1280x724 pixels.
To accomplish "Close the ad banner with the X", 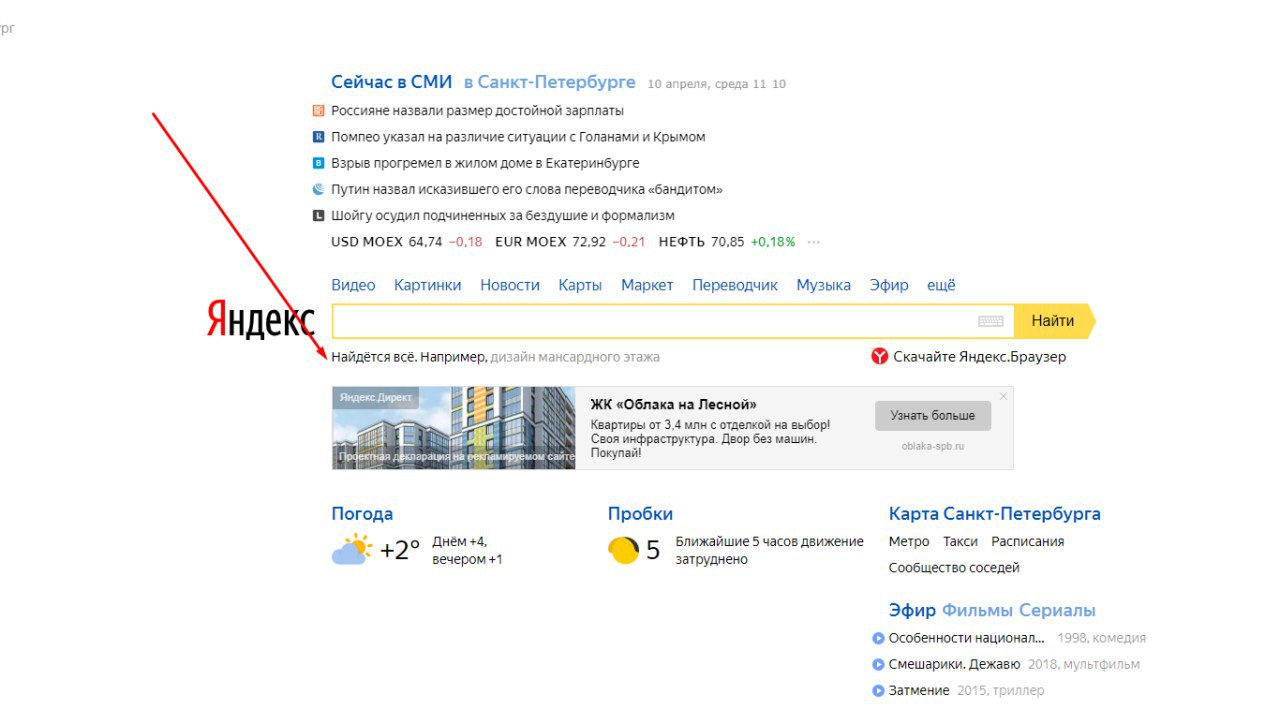I will tap(1004, 396).
